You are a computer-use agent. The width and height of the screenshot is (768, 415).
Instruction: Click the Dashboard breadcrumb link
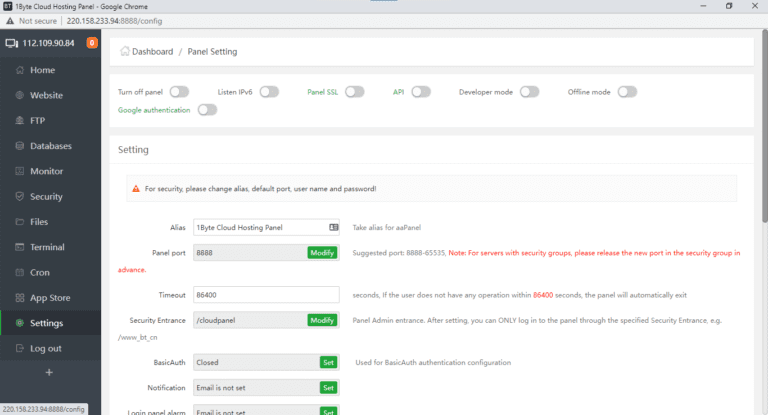click(x=152, y=51)
